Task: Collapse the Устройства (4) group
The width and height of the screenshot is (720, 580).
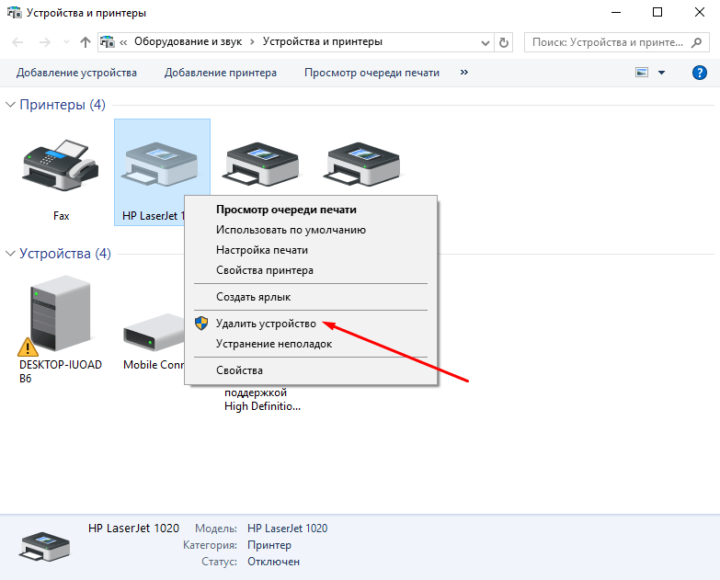Action: [11, 254]
